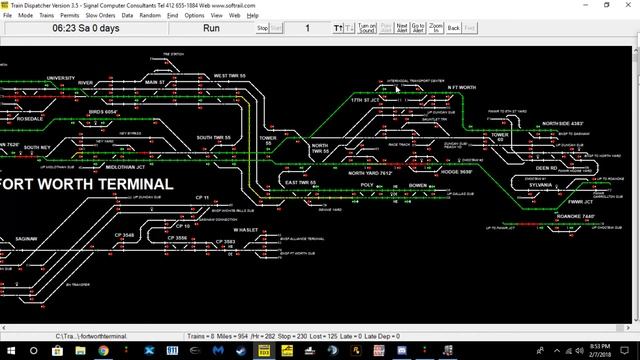Open the Mode menu
Image resolution: width=640 pixels, height=360 pixels.
click(x=25, y=16)
